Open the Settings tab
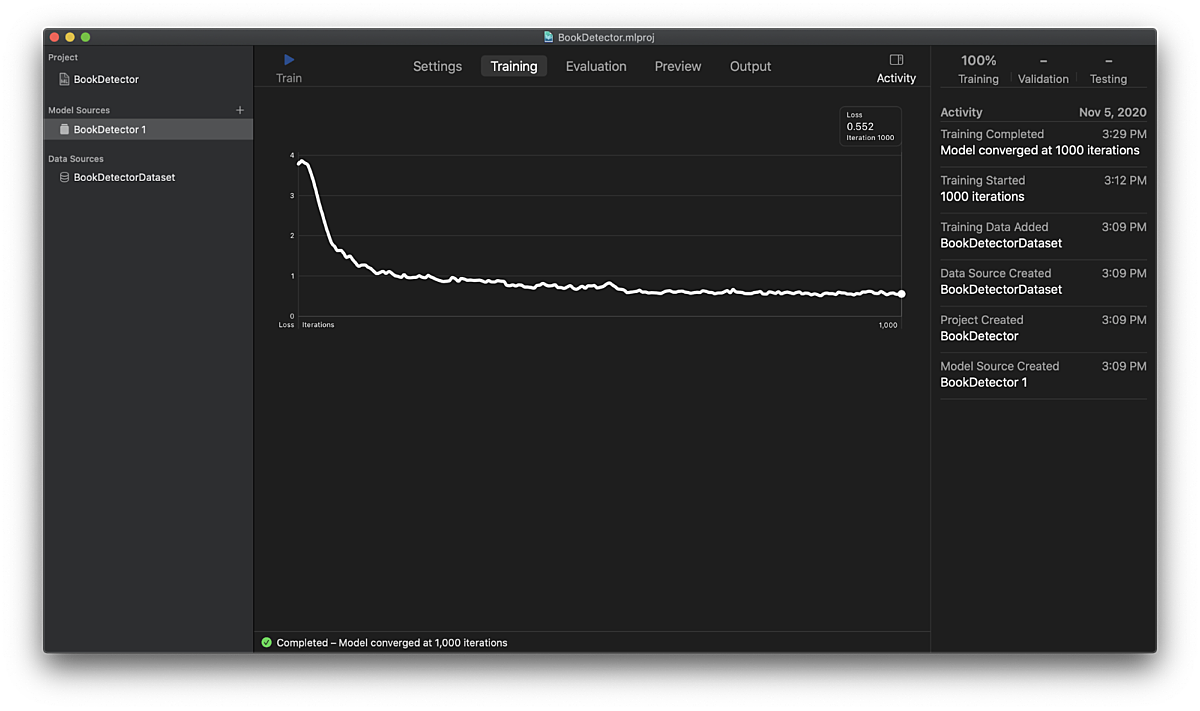Viewport: 1200px width, 711px height. click(437, 66)
